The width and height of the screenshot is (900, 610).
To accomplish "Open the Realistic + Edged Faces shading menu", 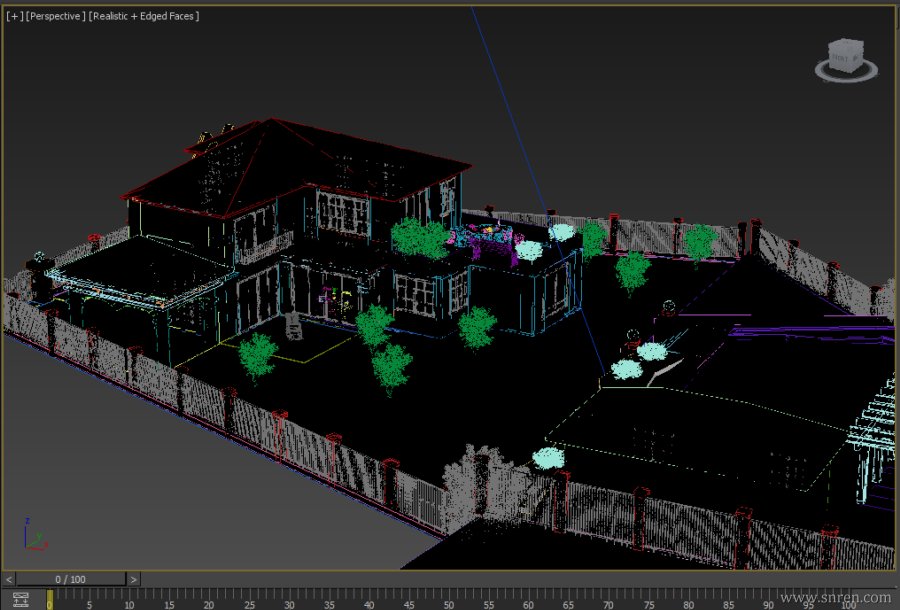I will [144, 16].
